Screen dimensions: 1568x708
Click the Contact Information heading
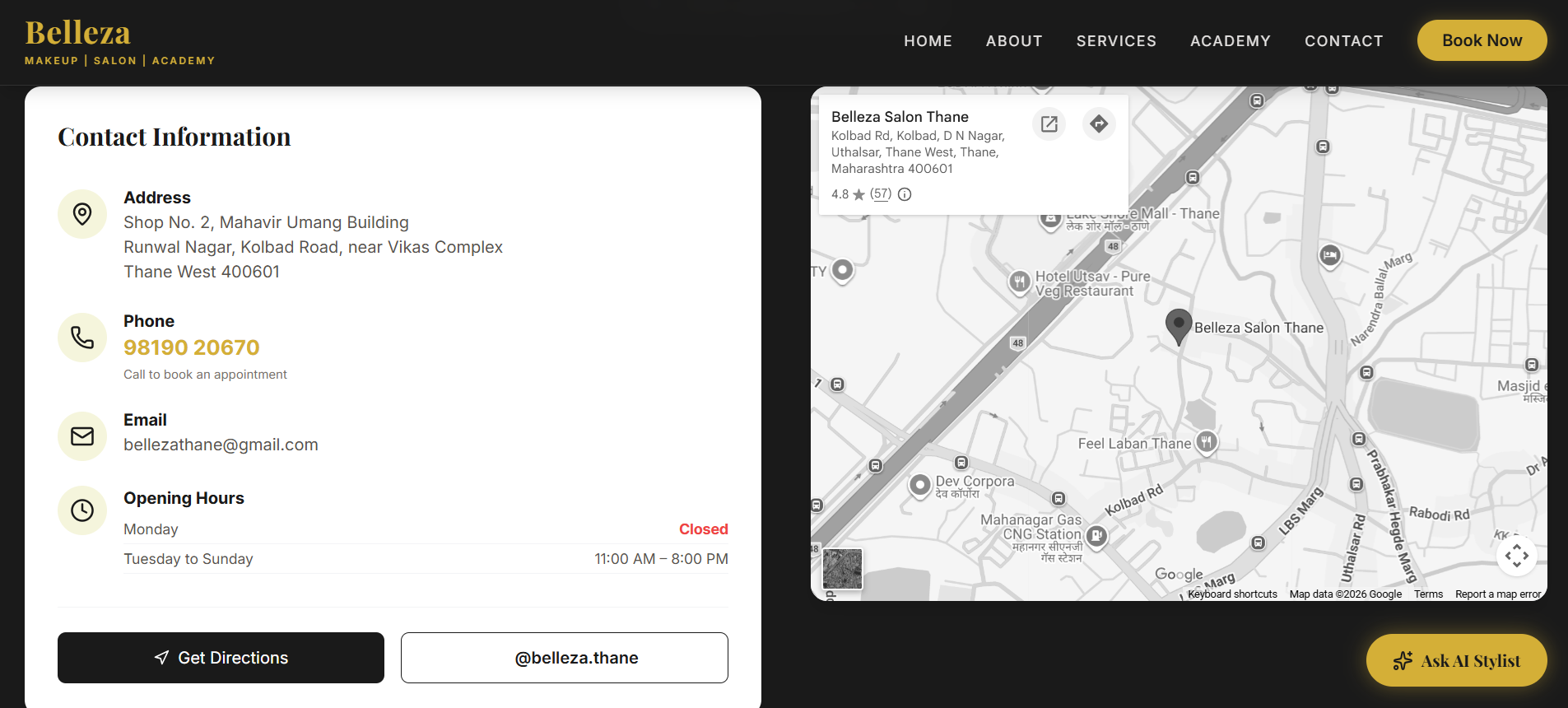174,137
